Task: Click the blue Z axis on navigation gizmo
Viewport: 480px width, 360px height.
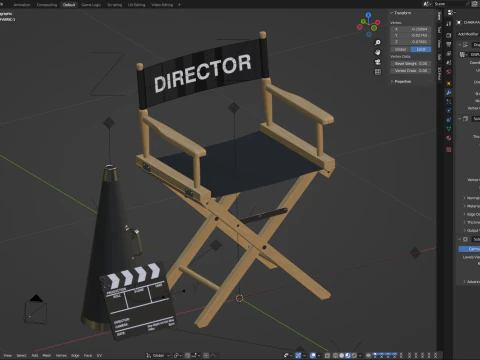Action: pyautogui.click(x=368, y=15)
